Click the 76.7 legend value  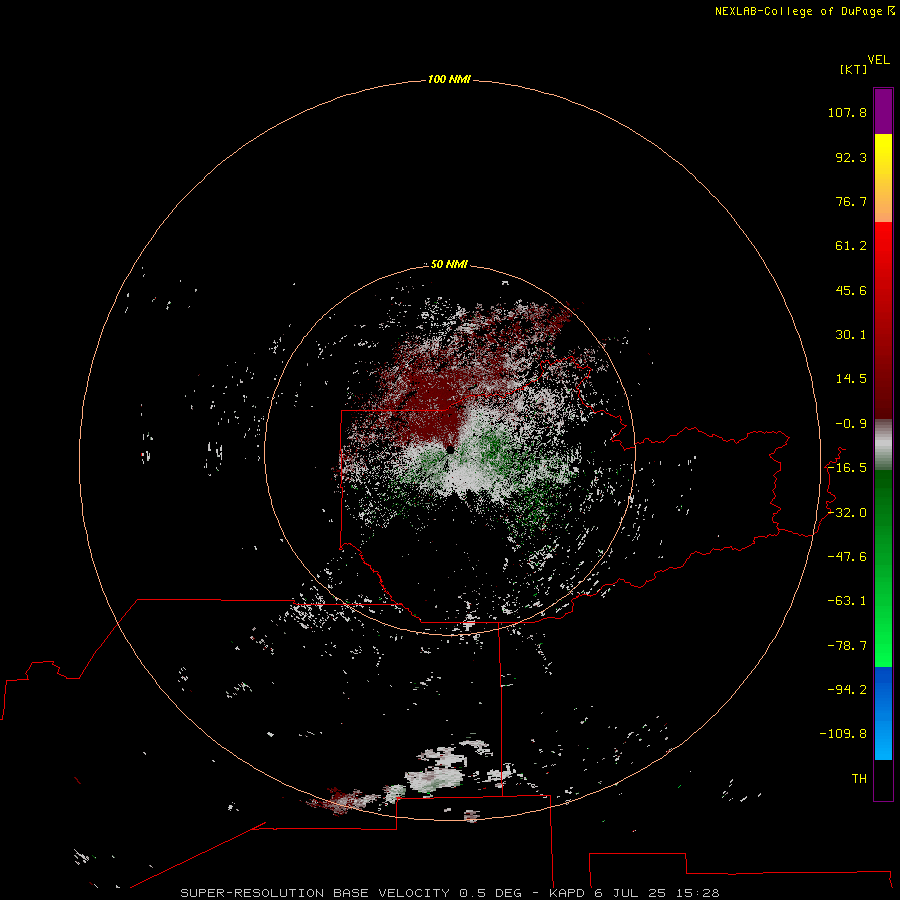(851, 201)
